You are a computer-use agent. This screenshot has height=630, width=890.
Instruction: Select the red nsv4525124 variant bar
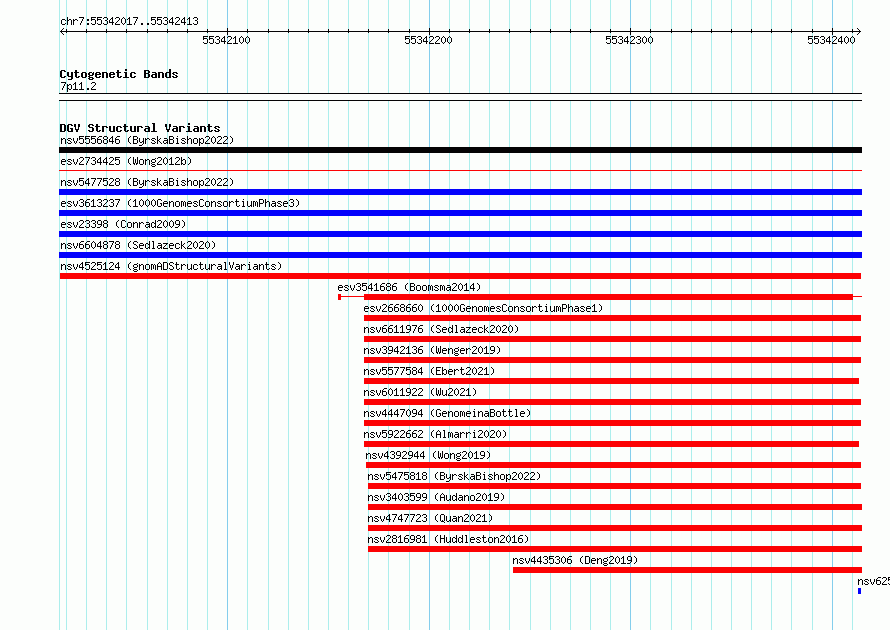460,276
